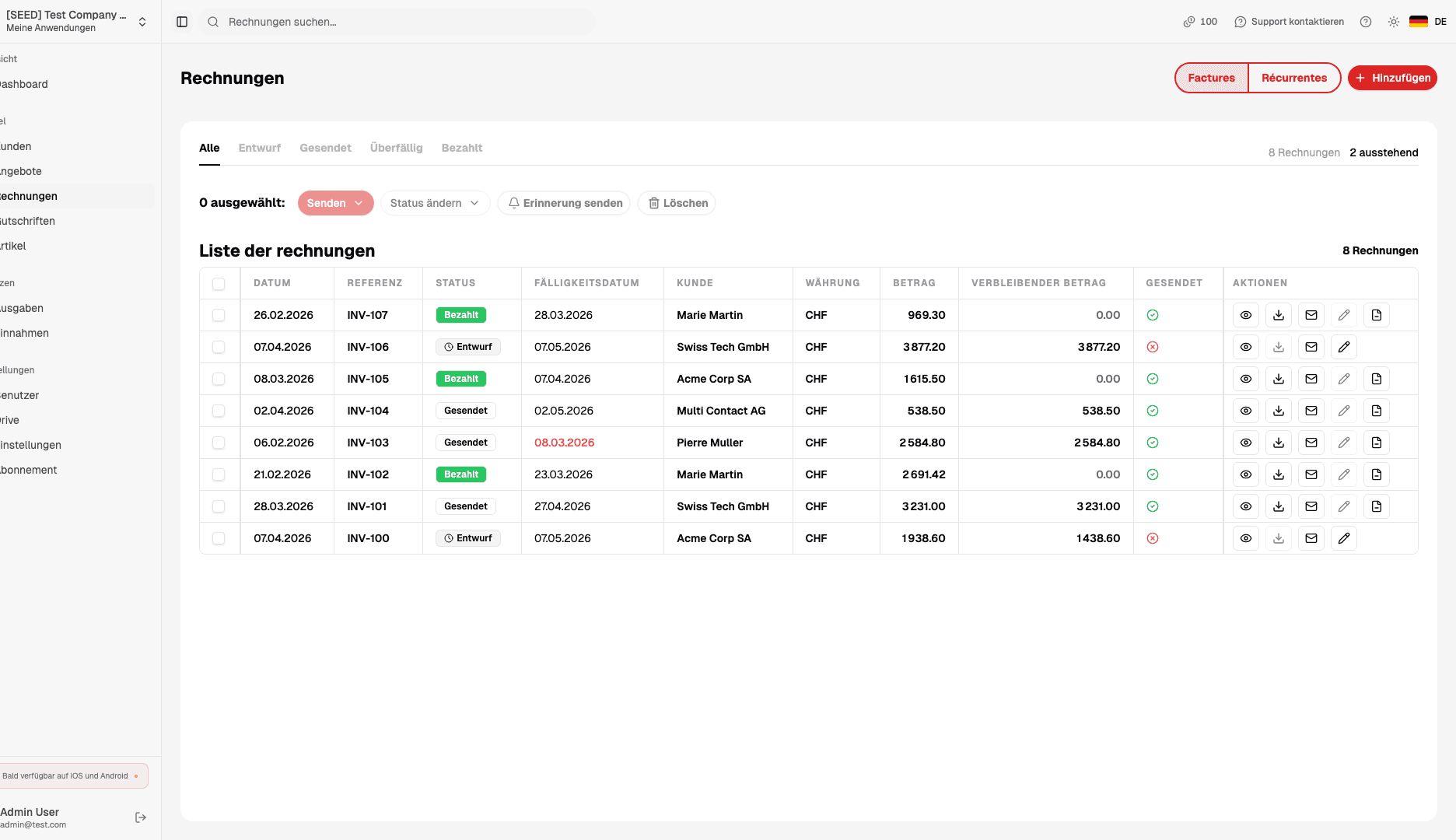Tick the checkbox for invoice INV-107
Image resolution: width=1456 pixels, height=840 pixels.
pyautogui.click(x=219, y=315)
